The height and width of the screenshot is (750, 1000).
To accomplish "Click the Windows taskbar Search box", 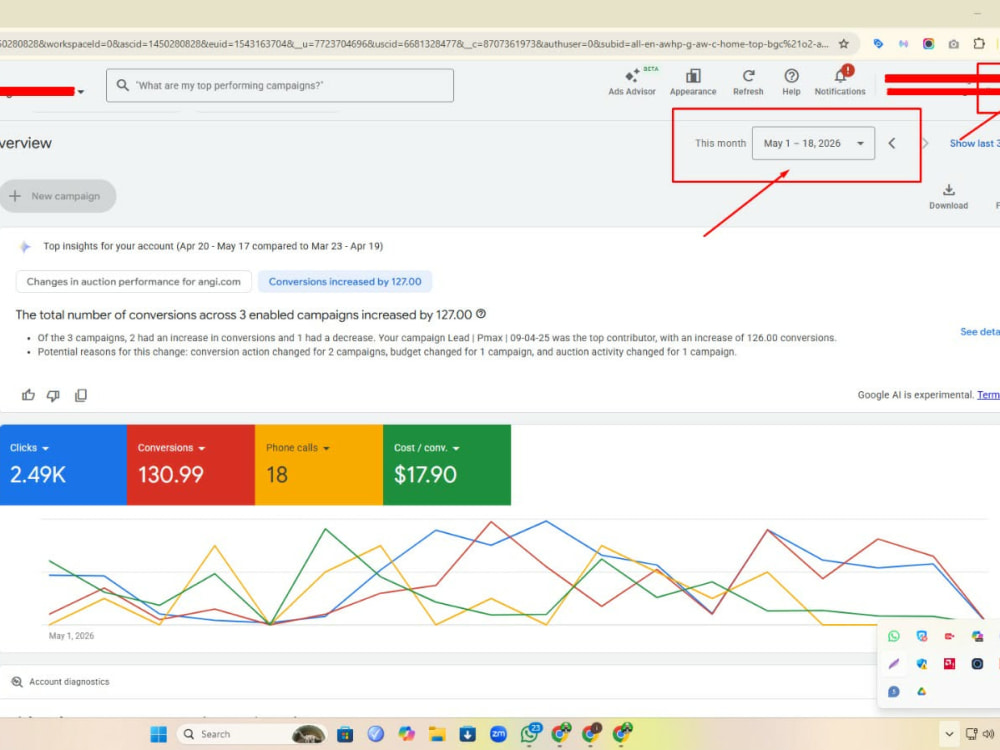I will click(x=251, y=734).
